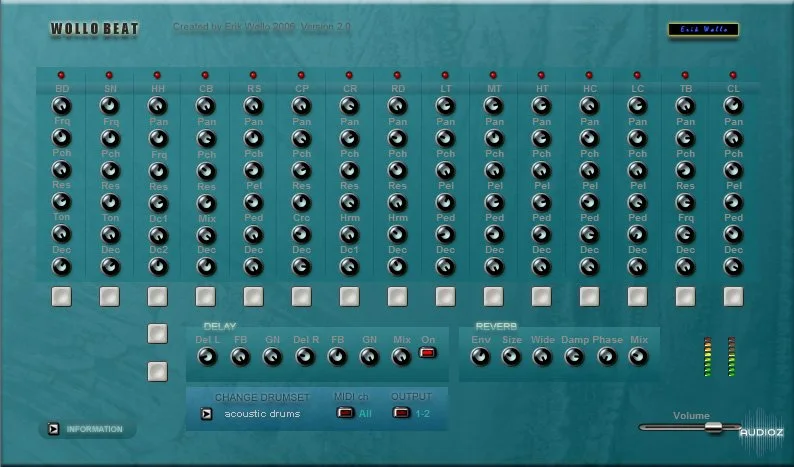The height and width of the screenshot is (467, 794).
Task: Click the output value '1-2'
Action: coord(423,414)
